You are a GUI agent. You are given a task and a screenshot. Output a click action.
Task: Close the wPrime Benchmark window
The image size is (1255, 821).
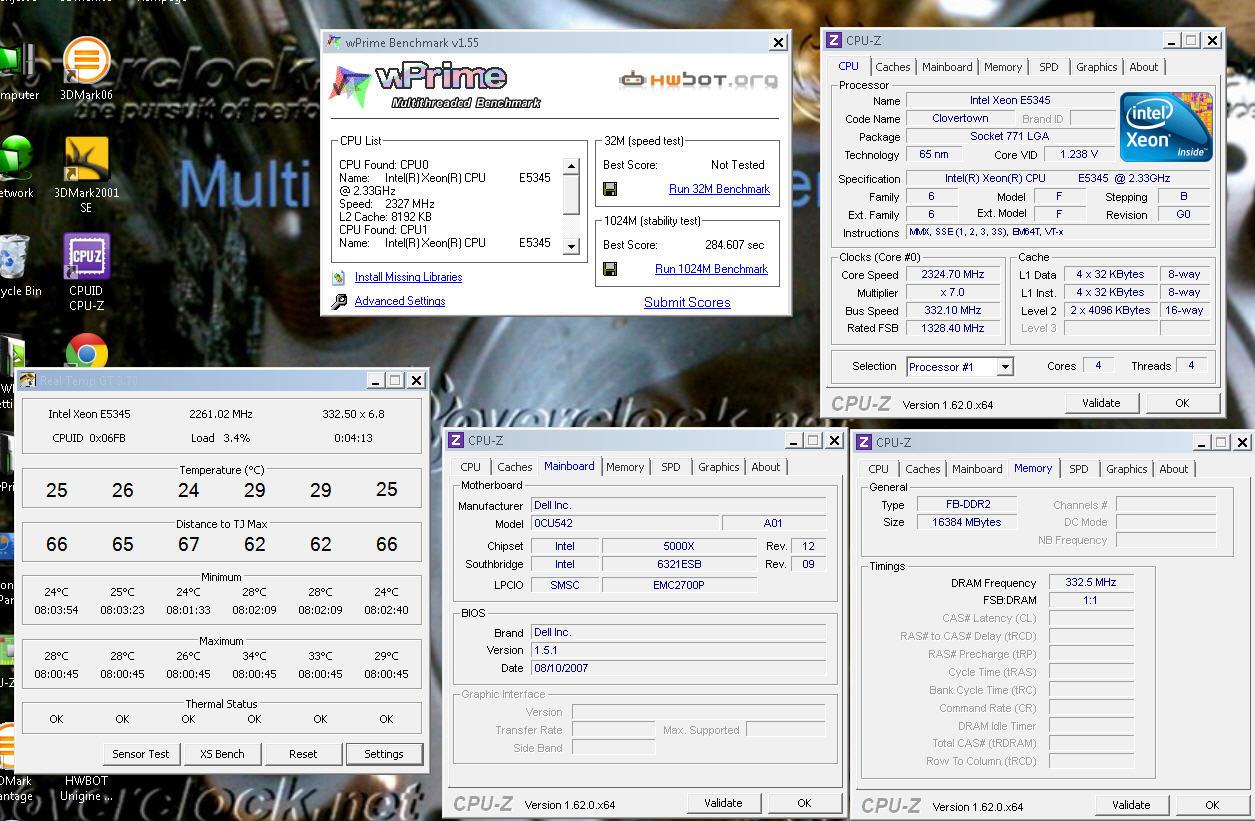click(778, 42)
